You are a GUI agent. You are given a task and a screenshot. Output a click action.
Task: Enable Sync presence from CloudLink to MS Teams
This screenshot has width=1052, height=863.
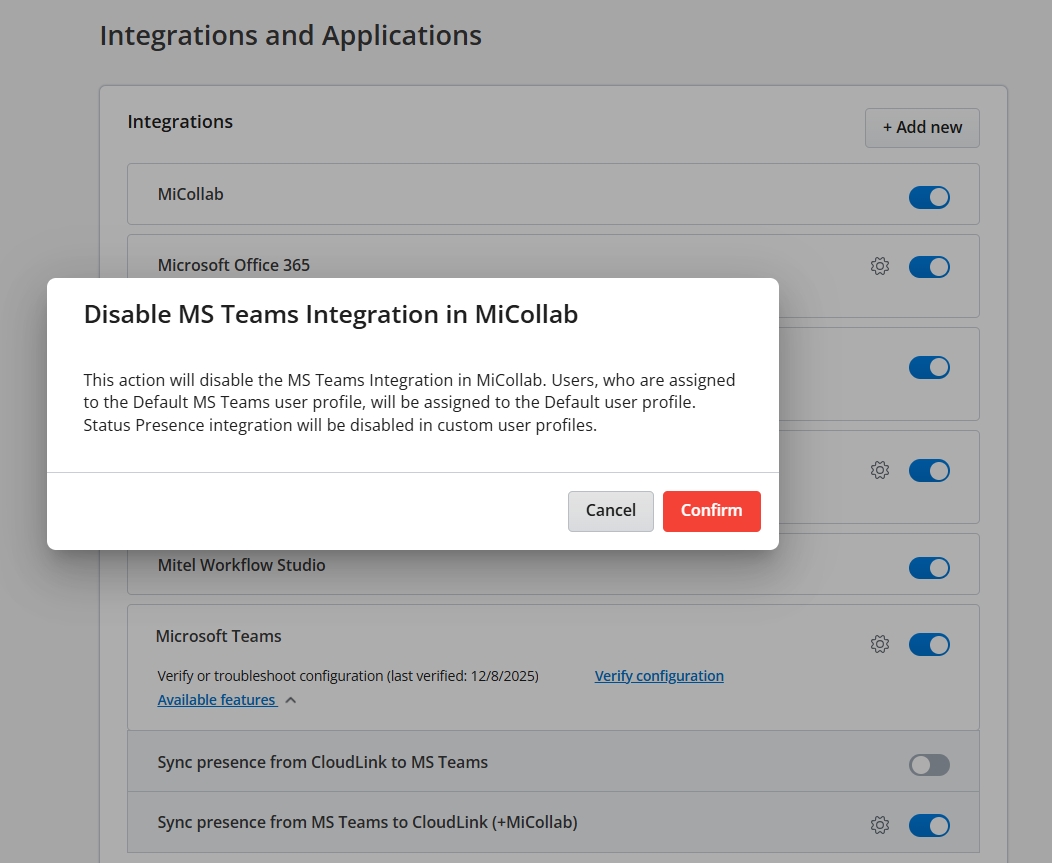(928, 765)
